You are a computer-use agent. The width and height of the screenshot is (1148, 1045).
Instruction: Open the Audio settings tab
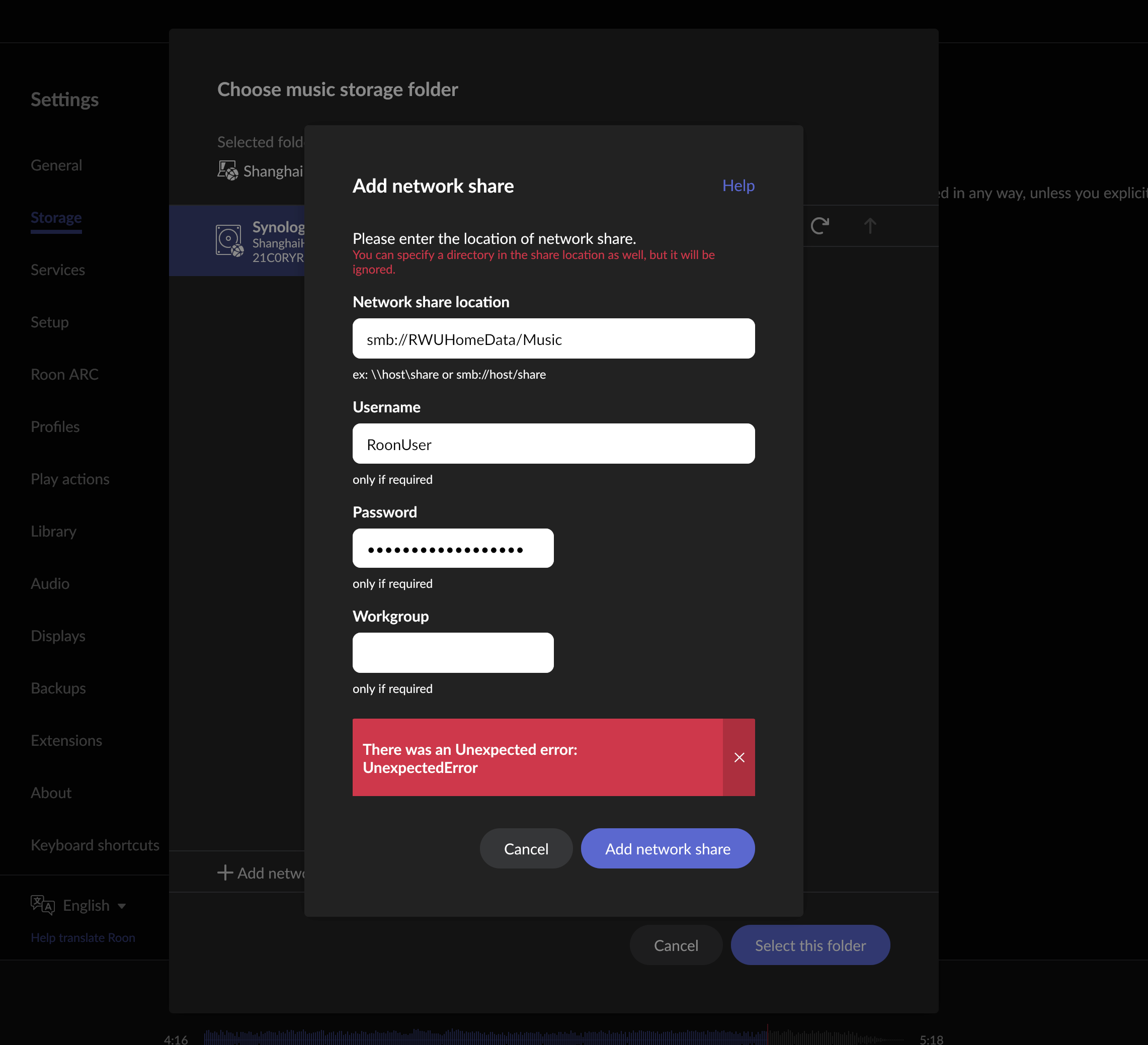point(50,583)
